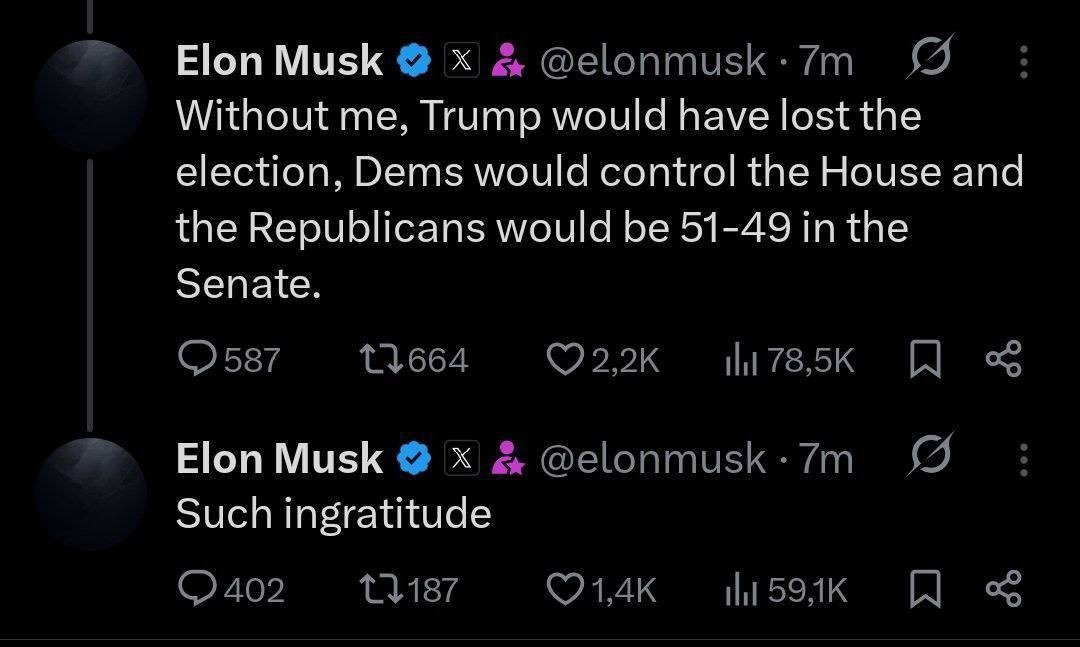Screen dimensions: 1080x647
Task: Open the @elonmusk handle on first post
Action: point(653,62)
